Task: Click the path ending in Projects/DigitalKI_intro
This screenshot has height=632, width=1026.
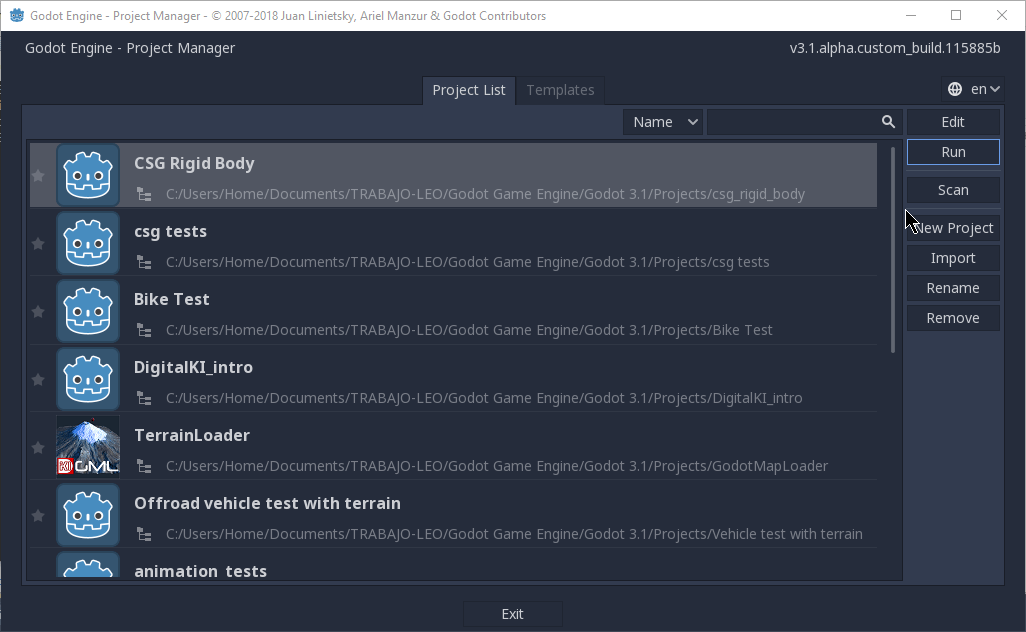Action: pos(484,398)
